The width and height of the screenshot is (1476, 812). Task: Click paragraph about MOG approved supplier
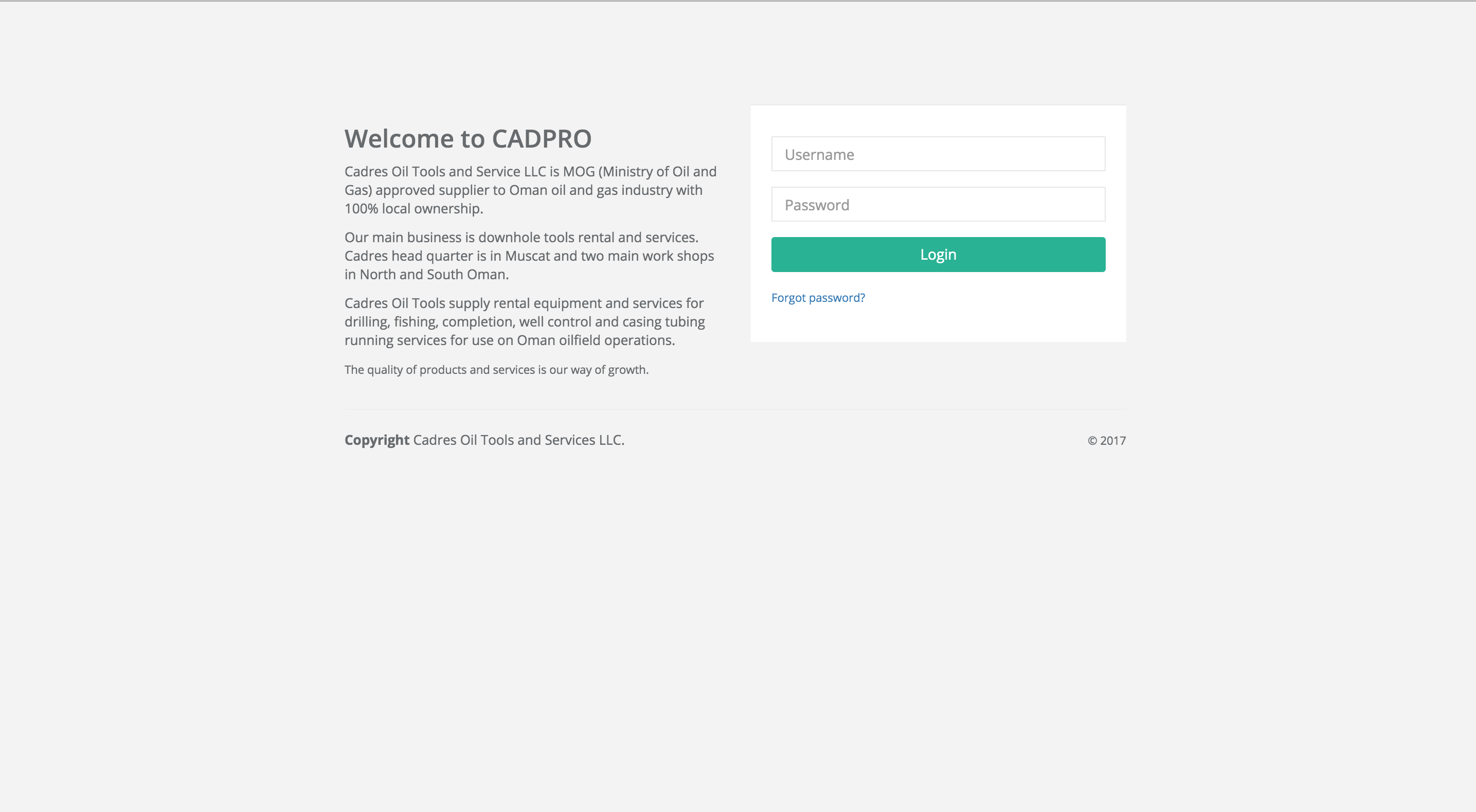(x=531, y=190)
